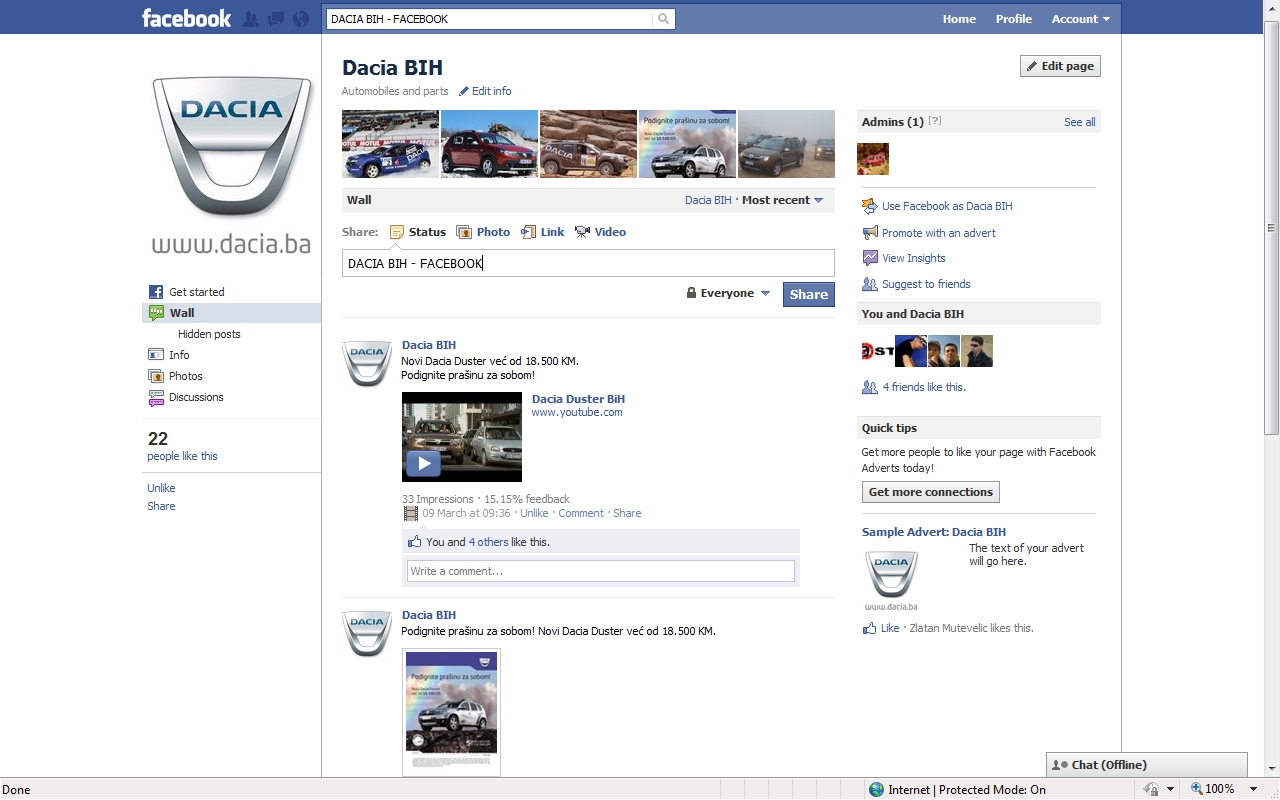Open the blue rally car photo thumbnail
1280x800 pixels.
pyautogui.click(x=390, y=144)
